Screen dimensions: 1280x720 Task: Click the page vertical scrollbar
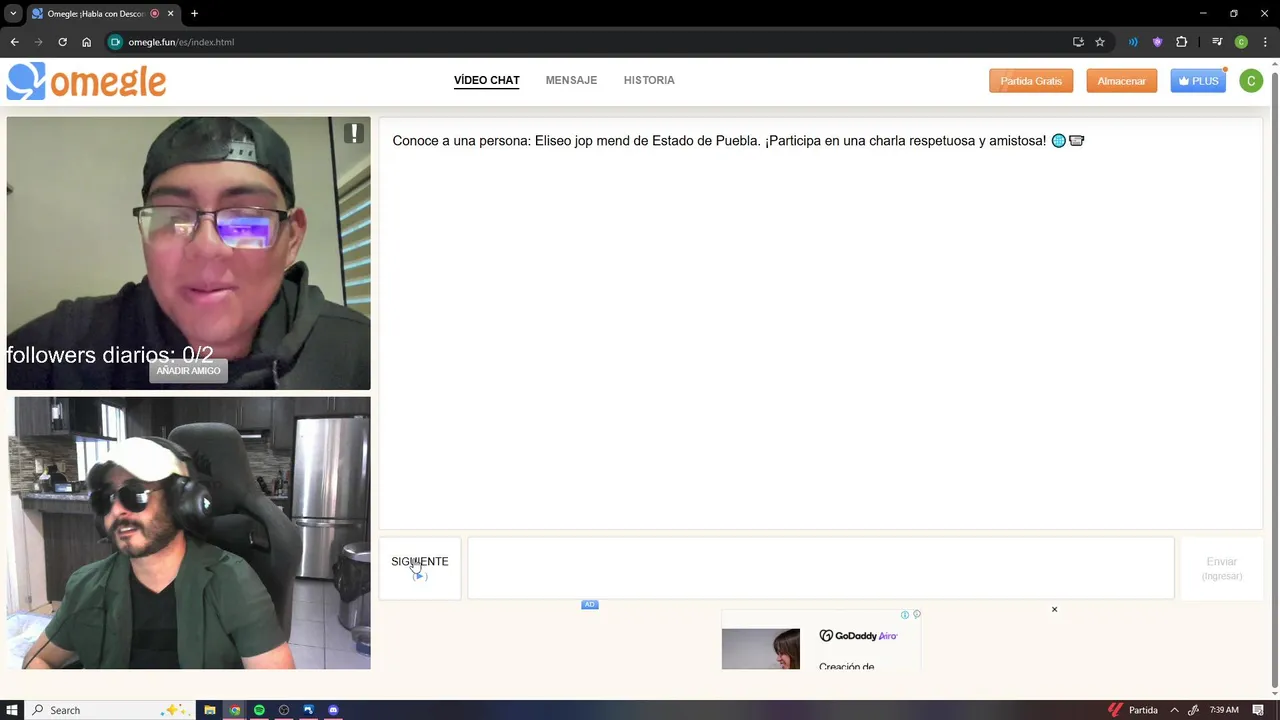point(1273,380)
